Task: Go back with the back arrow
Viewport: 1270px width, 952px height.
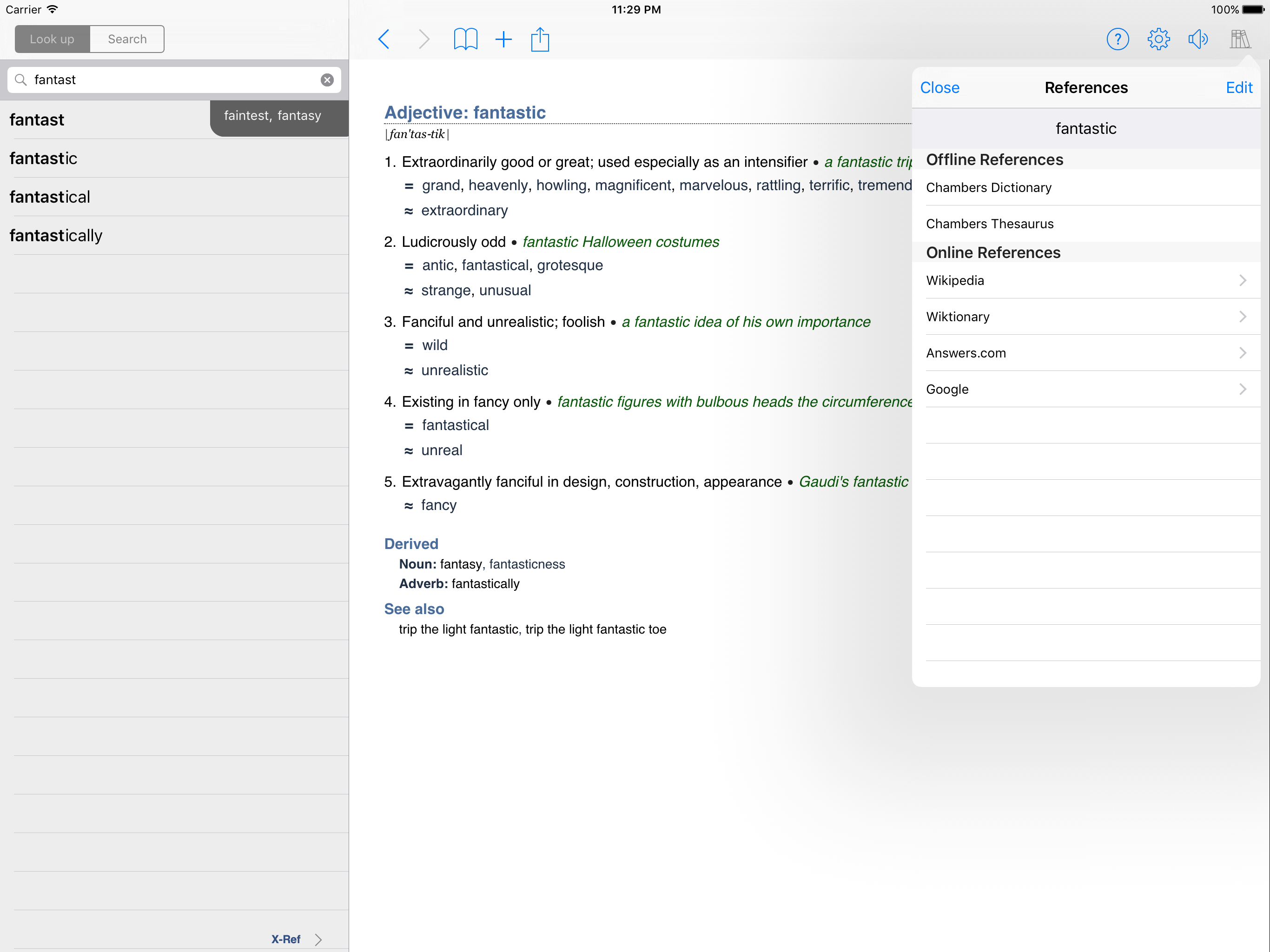Action: click(384, 40)
